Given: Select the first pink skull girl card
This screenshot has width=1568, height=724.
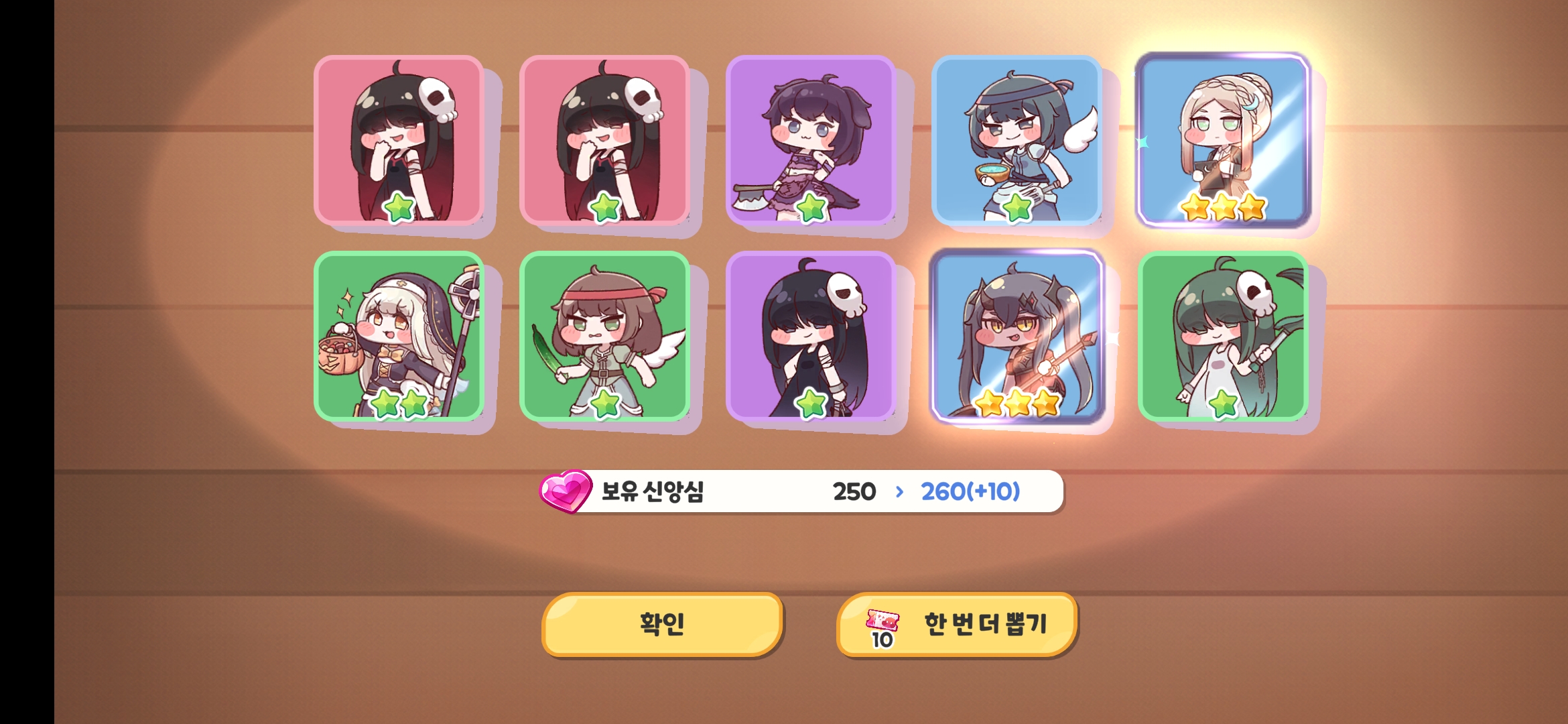Looking at the screenshot, I should point(399,139).
